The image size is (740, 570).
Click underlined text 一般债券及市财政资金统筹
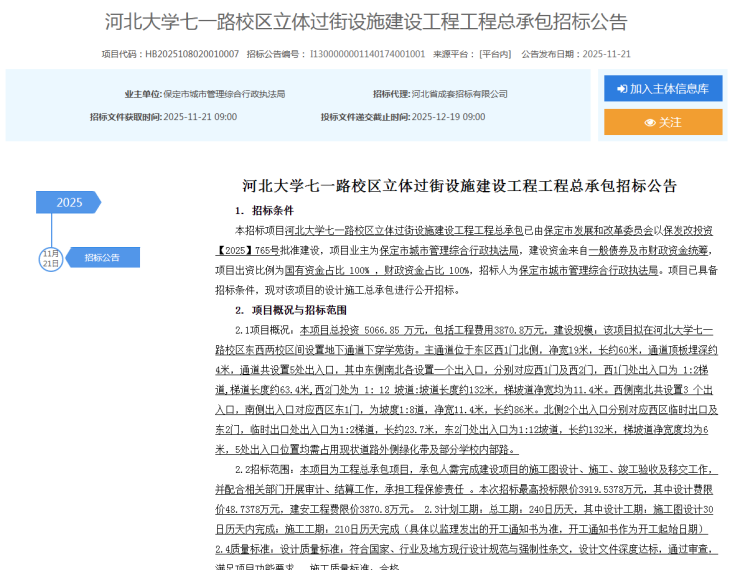[648, 251]
